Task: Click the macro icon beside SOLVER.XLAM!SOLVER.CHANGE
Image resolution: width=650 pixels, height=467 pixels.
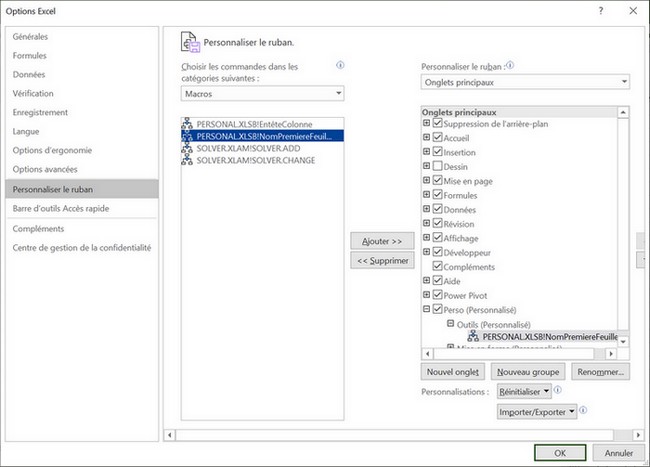Action: click(x=189, y=159)
